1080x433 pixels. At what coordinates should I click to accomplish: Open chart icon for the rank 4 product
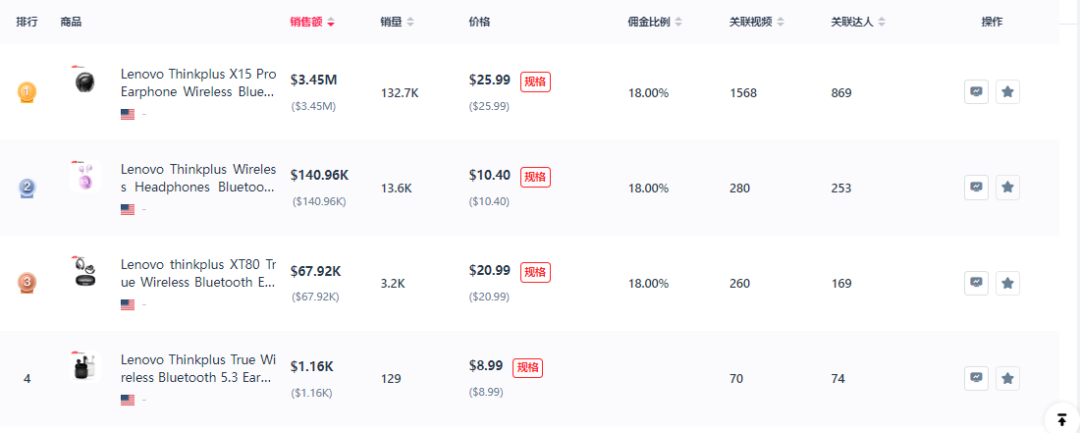click(x=976, y=378)
